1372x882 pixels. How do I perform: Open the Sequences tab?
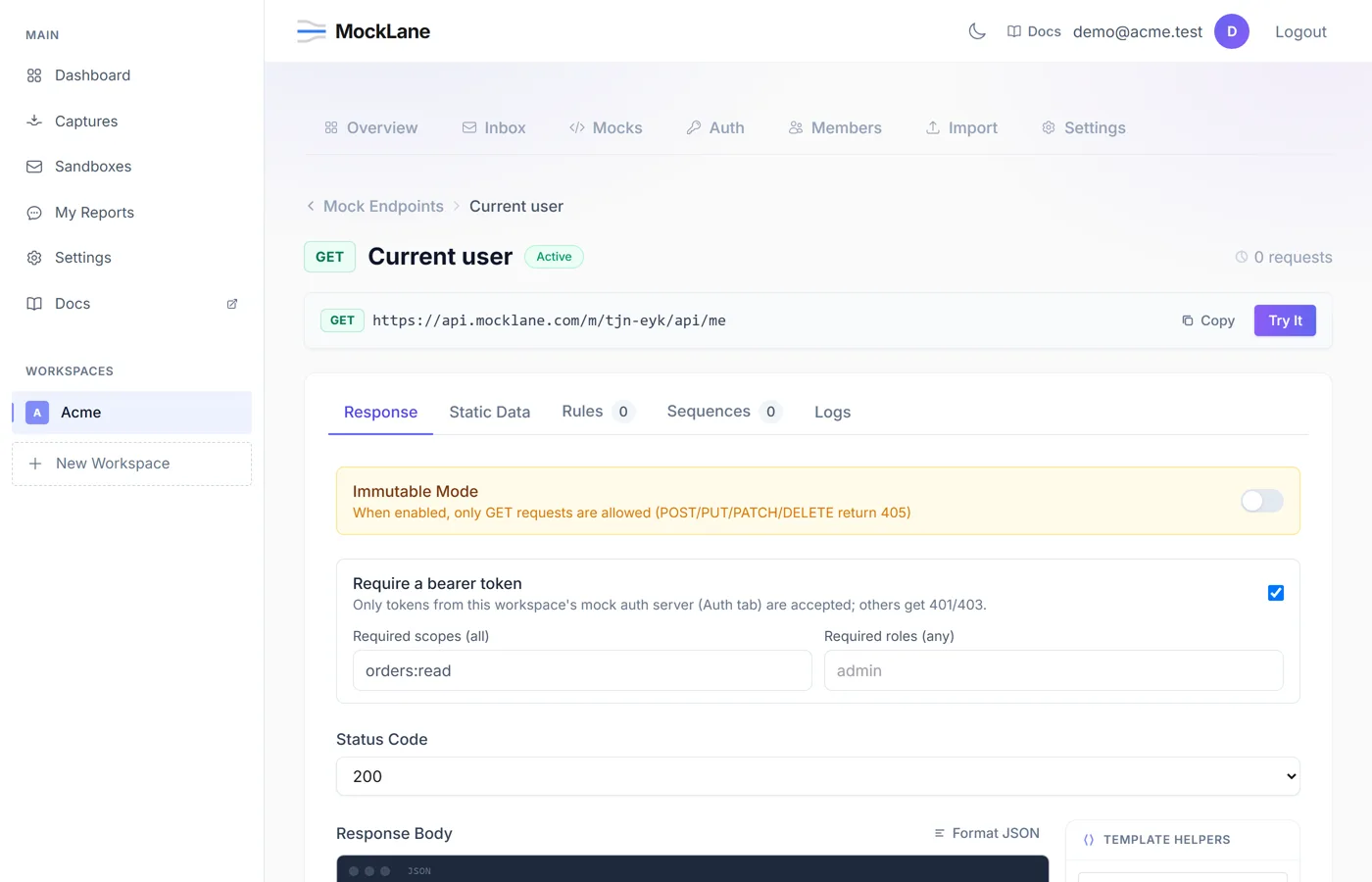point(724,412)
